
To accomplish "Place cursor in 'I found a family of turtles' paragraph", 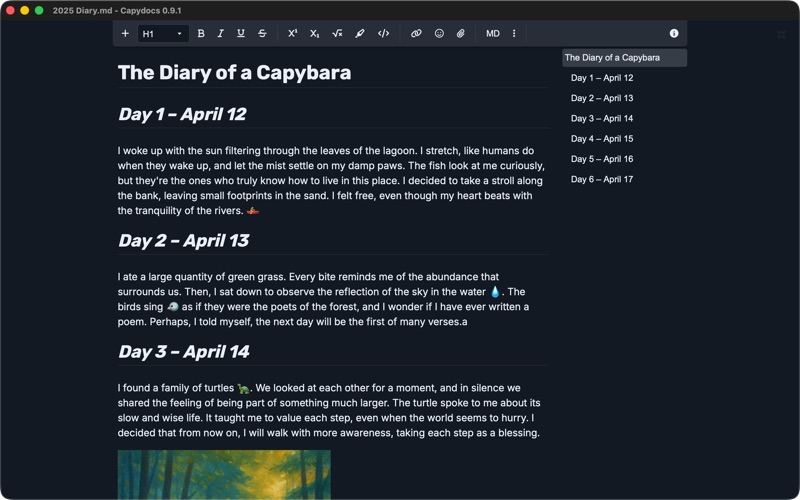I will [x=329, y=410].
